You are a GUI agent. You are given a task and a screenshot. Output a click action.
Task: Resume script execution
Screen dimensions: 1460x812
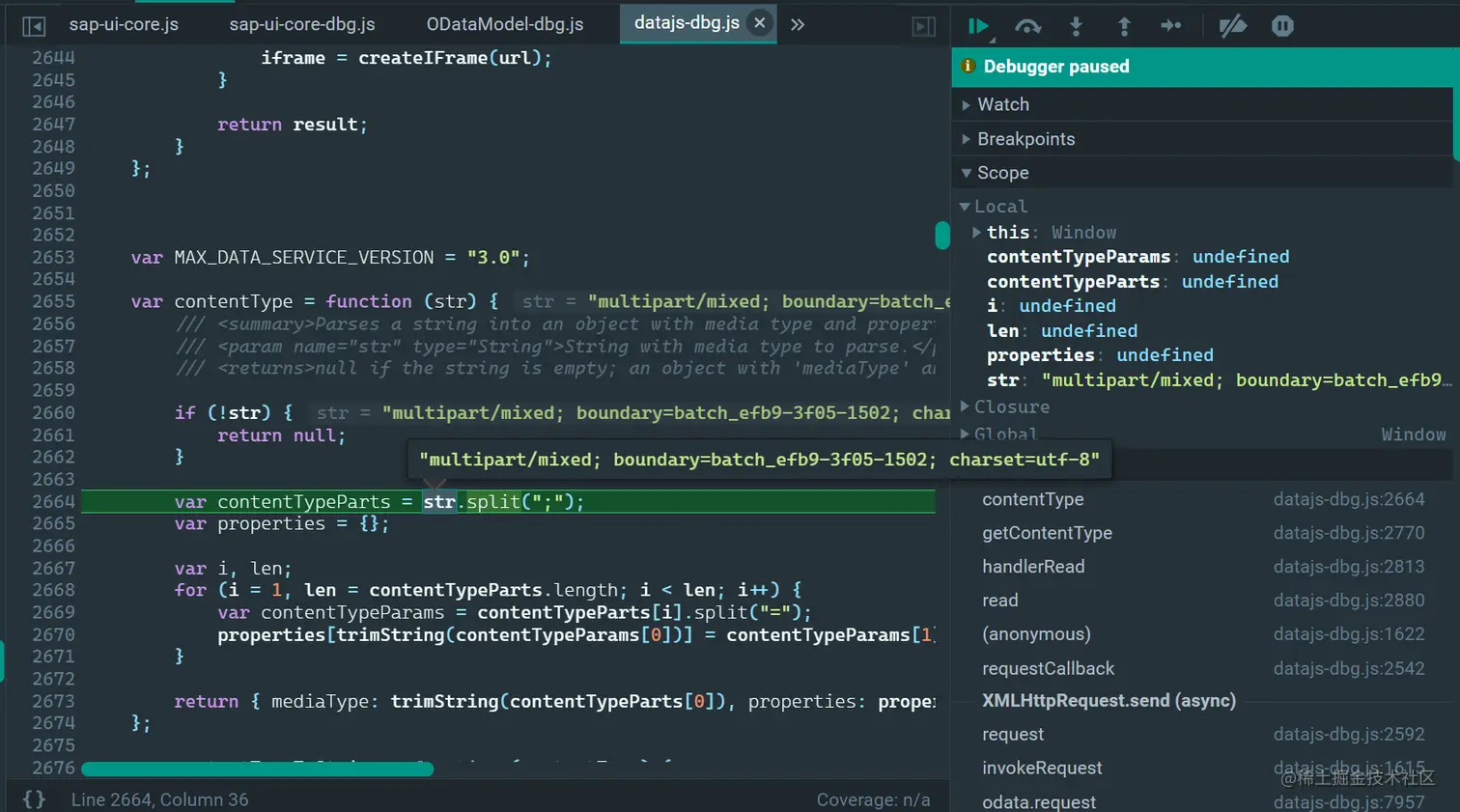click(x=978, y=26)
